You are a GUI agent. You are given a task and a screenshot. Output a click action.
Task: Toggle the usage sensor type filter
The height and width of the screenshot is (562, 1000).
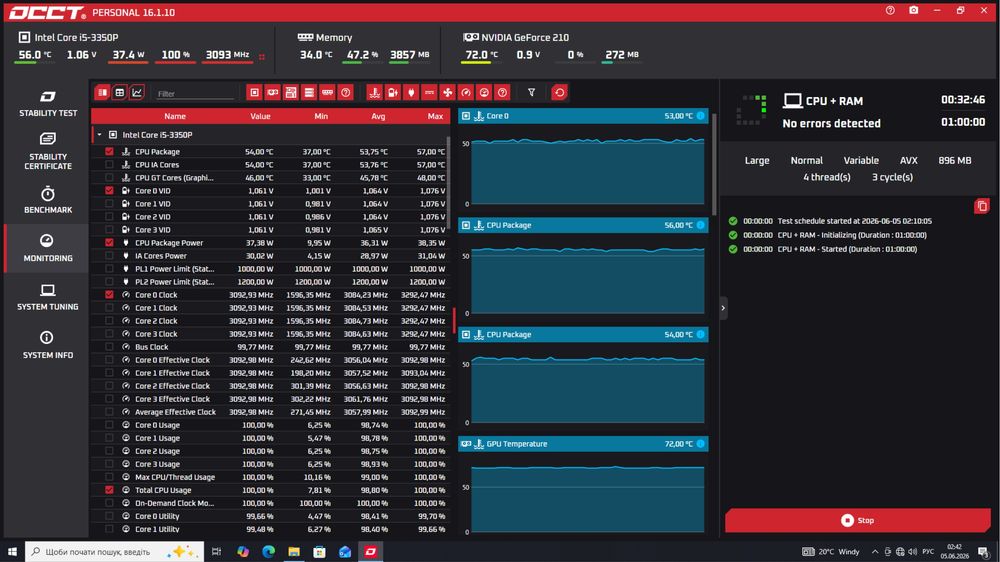(484, 92)
